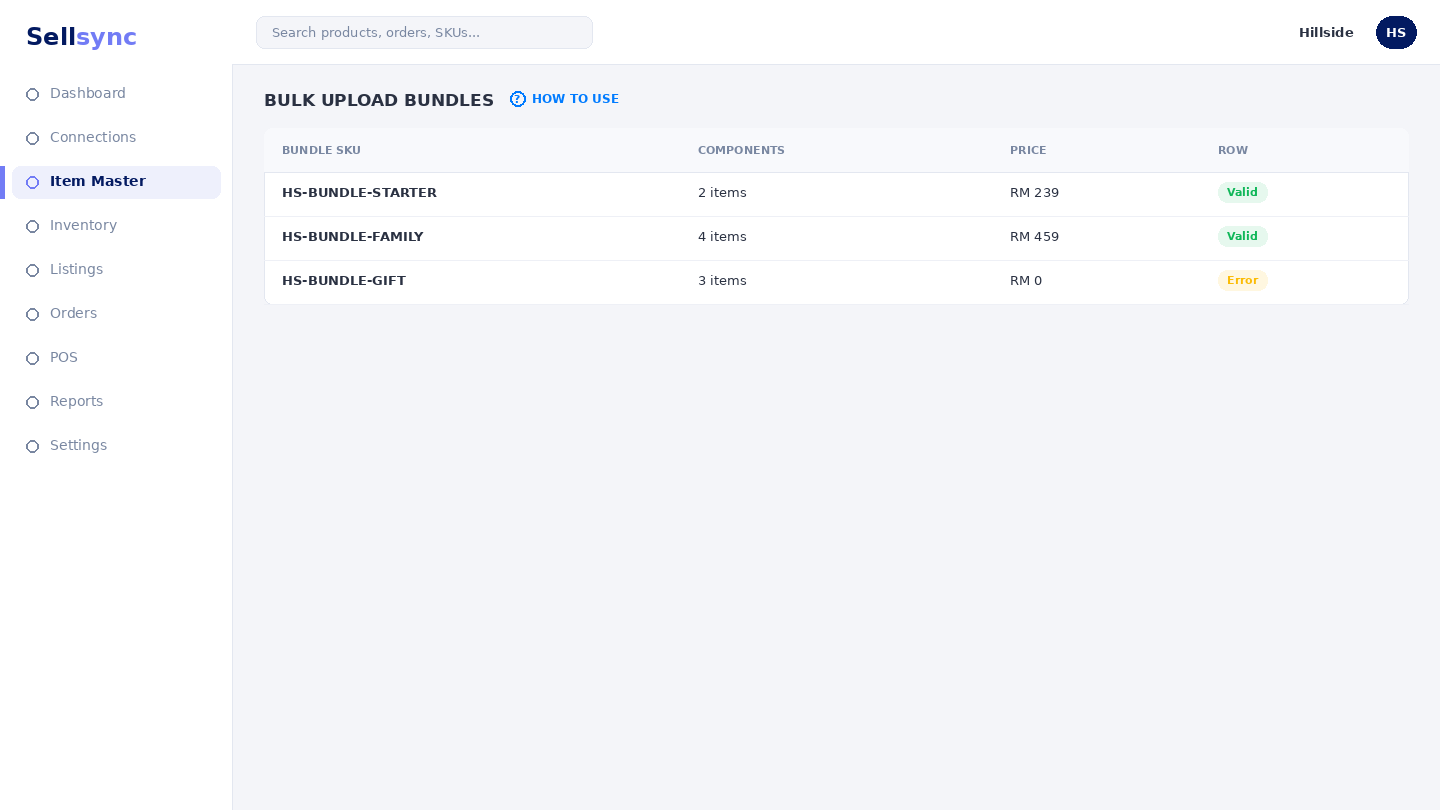Open POS from the sidebar
Image resolution: width=1440 pixels, height=810 pixels.
[x=116, y=358]
